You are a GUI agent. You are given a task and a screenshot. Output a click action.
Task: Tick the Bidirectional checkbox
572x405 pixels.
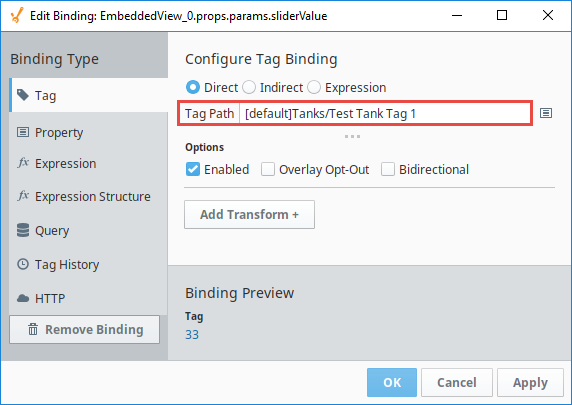(388, 169)
